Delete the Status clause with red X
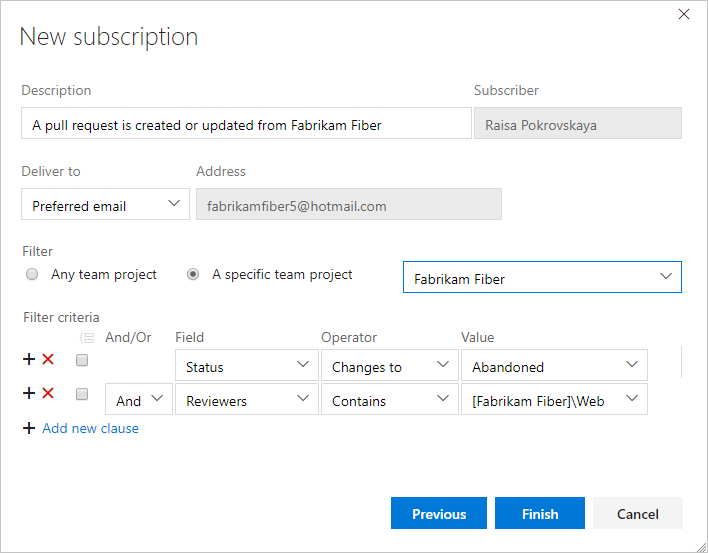The width and height of the screenshot is (708, 553). [48, 359]
